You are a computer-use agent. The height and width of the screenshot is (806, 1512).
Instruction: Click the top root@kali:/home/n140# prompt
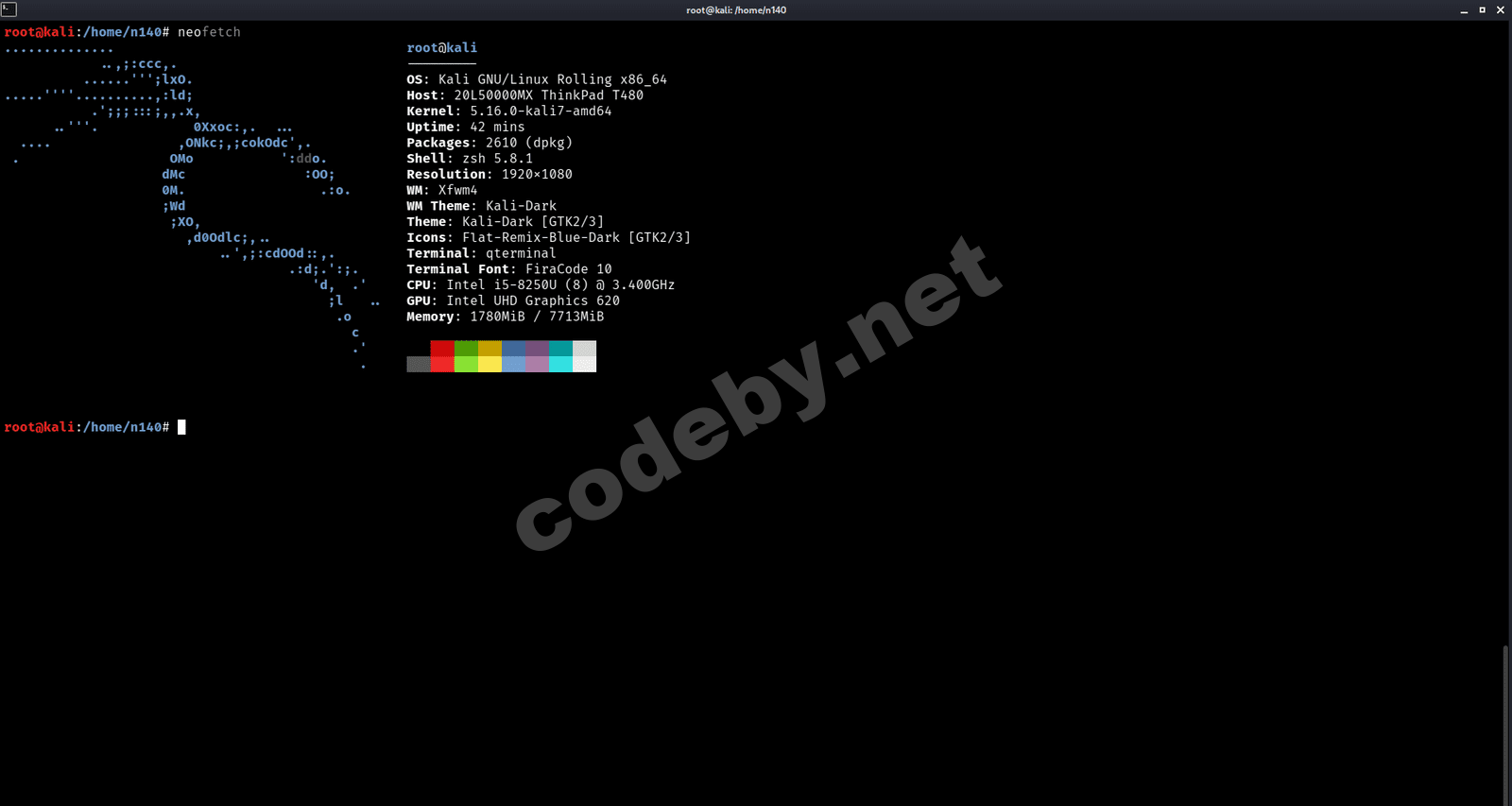[x=87, y=32]
